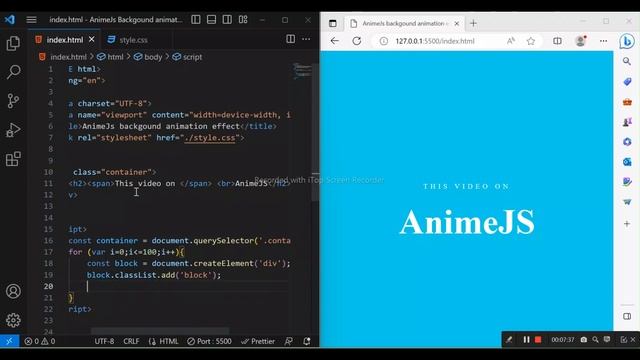Open the Accounts menu in activity bar
This screenshot has width=640, height=360.
[x=13, y=291]
